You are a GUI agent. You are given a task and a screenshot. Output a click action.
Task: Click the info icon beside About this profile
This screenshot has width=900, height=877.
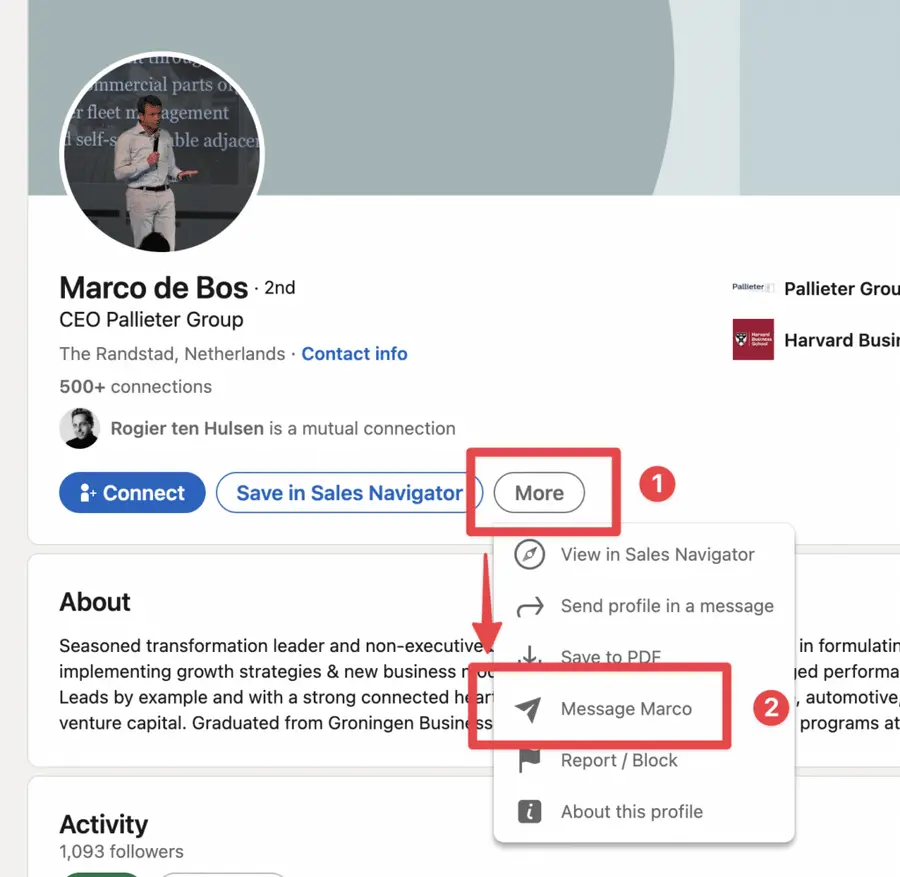pyautogui.click(x=529, y=811)
